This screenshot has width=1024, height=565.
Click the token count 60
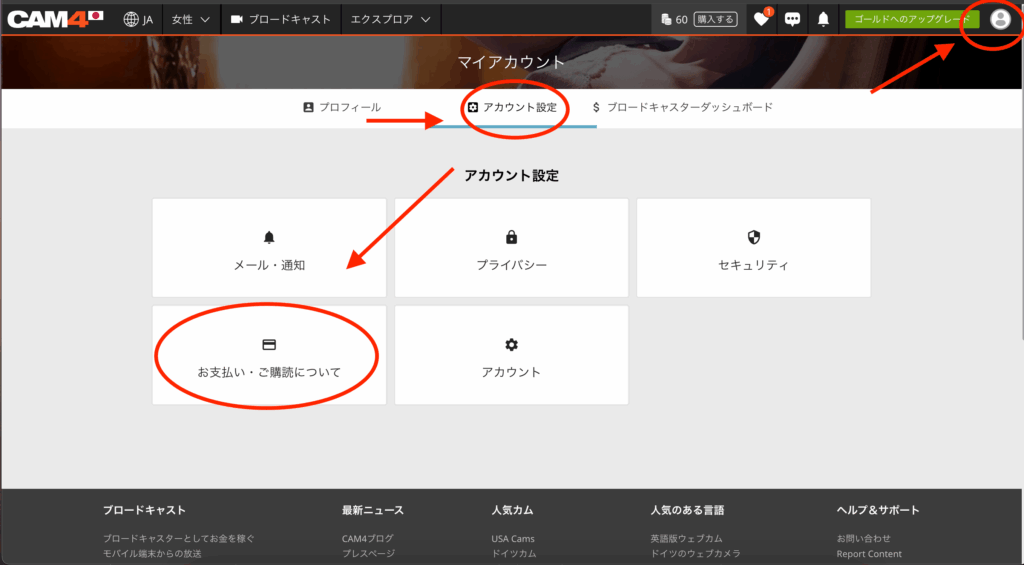coord(681,20)
